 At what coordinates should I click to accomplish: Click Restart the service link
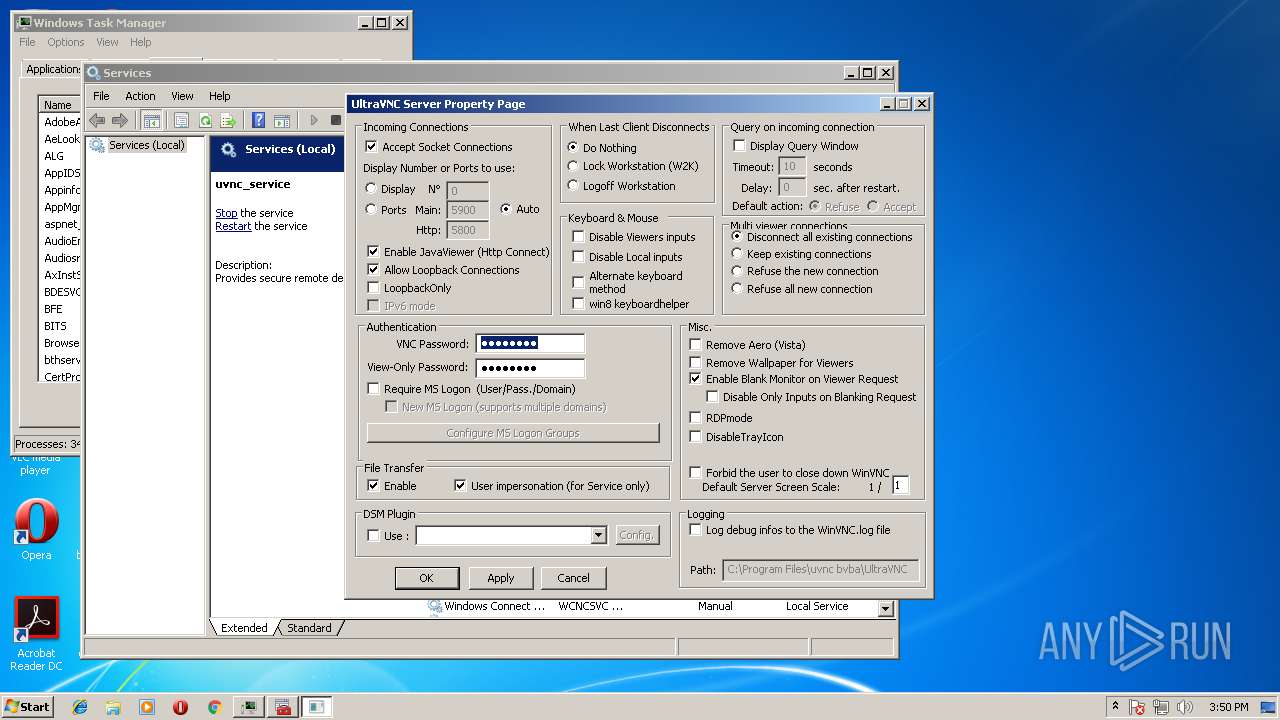click(233, 226)
